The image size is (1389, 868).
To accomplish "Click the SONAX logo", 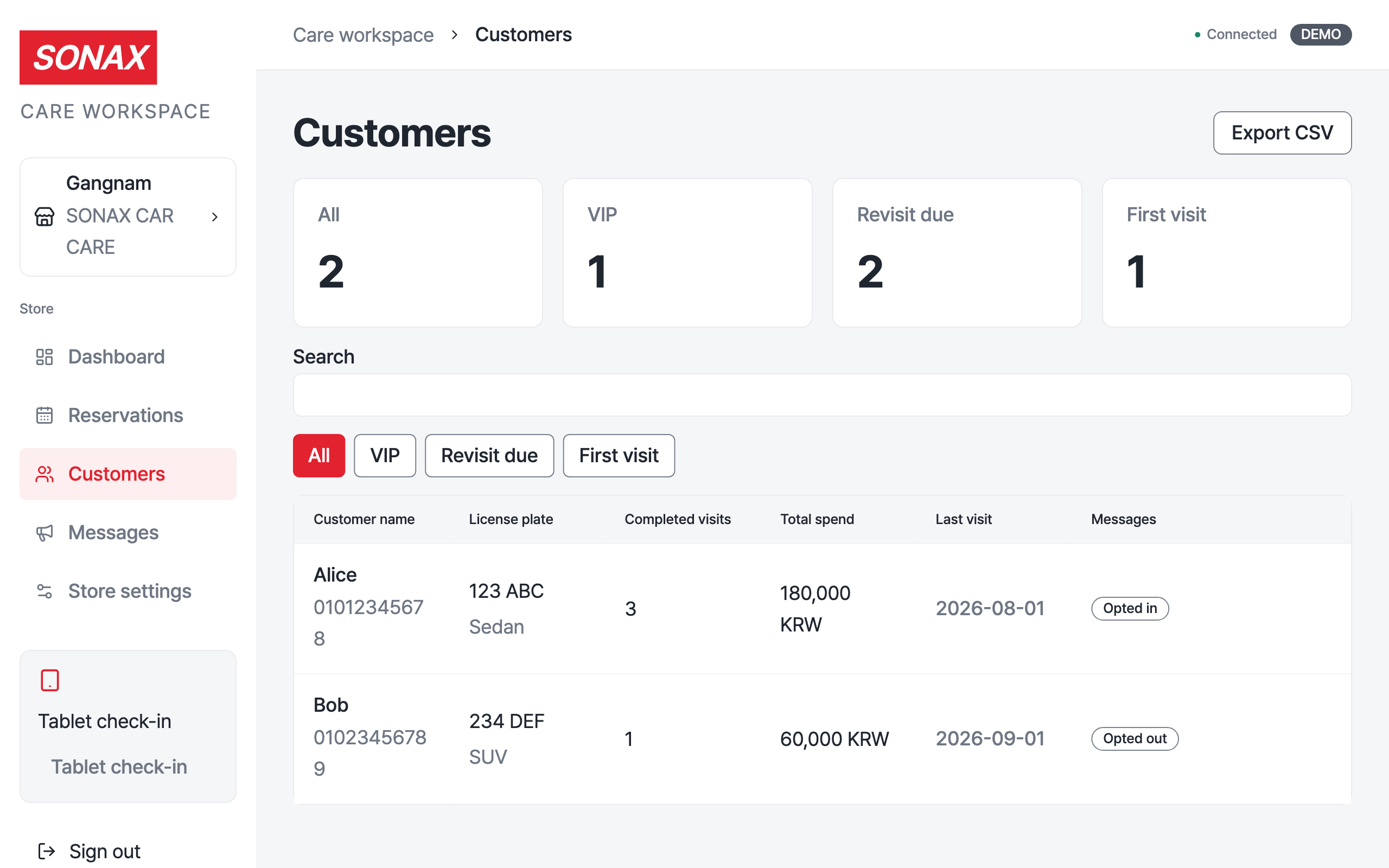I will click(88, 58).
